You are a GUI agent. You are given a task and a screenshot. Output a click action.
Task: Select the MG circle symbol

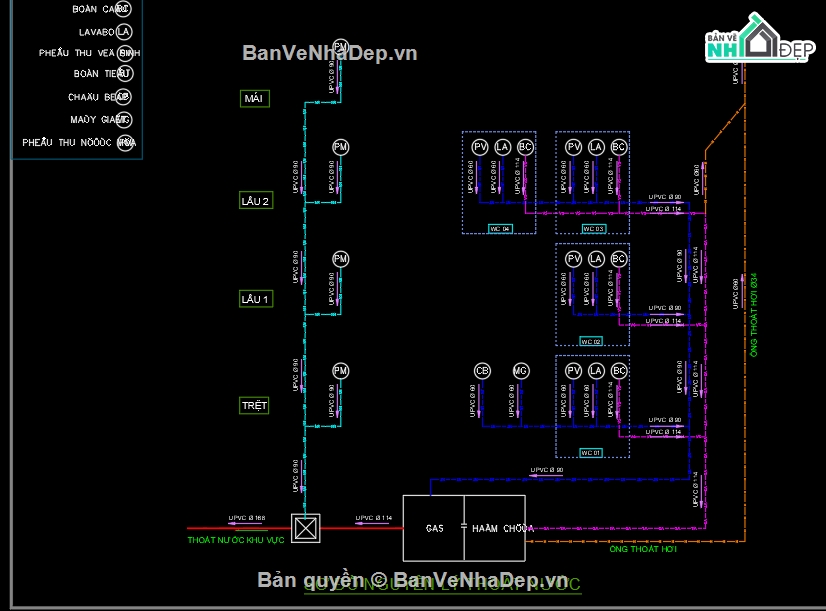click(x=520, y=371)
